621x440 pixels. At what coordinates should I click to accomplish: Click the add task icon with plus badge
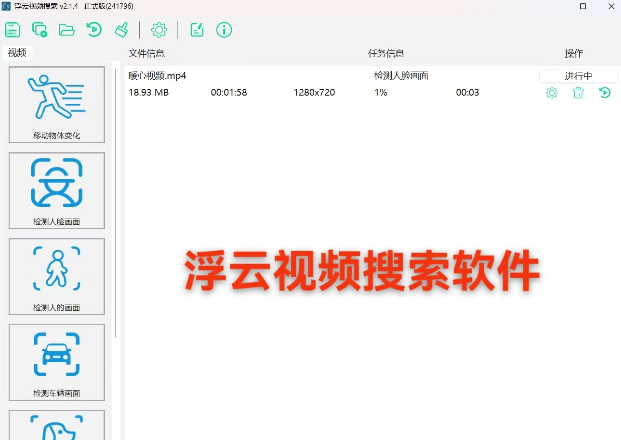click(40, 30)
